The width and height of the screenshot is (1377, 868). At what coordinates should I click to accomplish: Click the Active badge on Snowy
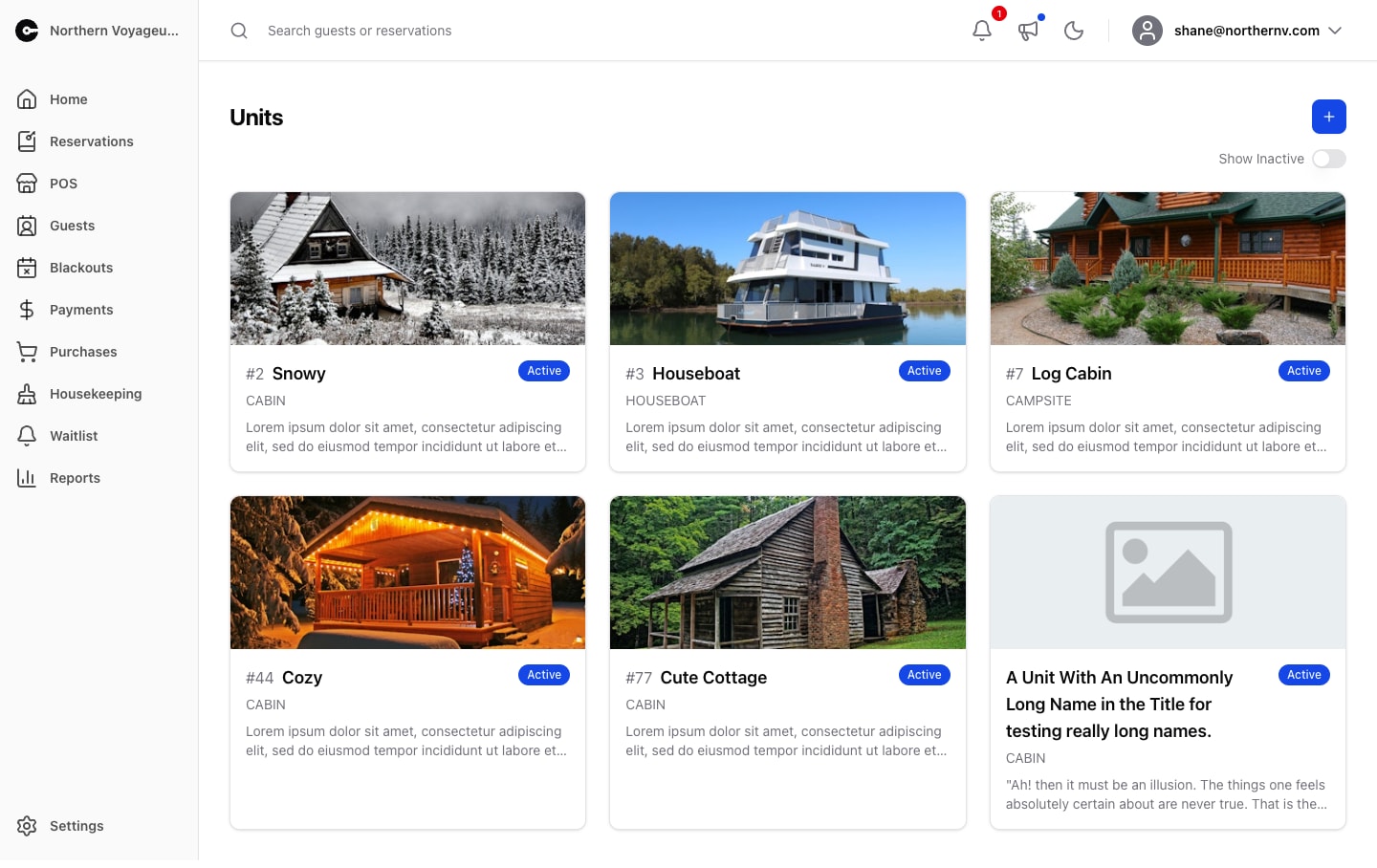point(544,371)
